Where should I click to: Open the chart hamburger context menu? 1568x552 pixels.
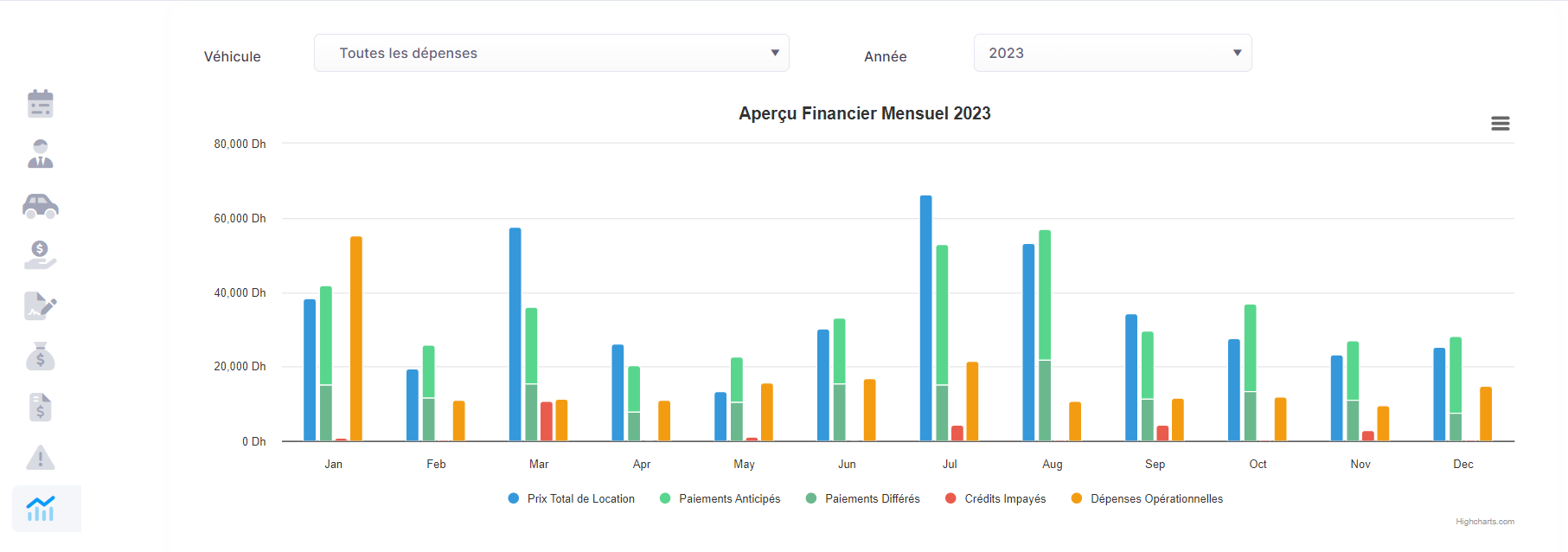pyautogui.click(x=1501, y=124)
